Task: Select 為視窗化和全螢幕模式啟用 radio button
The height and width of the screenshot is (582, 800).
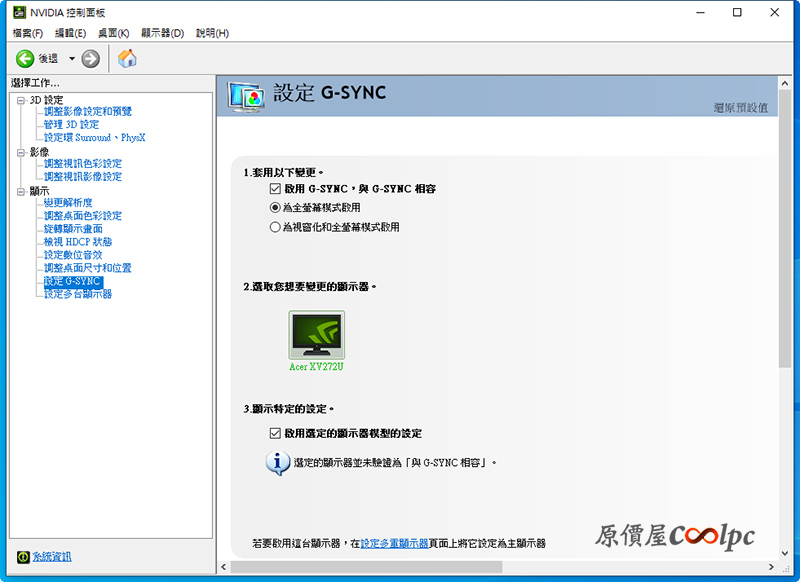Action: (x=275, y=227)
